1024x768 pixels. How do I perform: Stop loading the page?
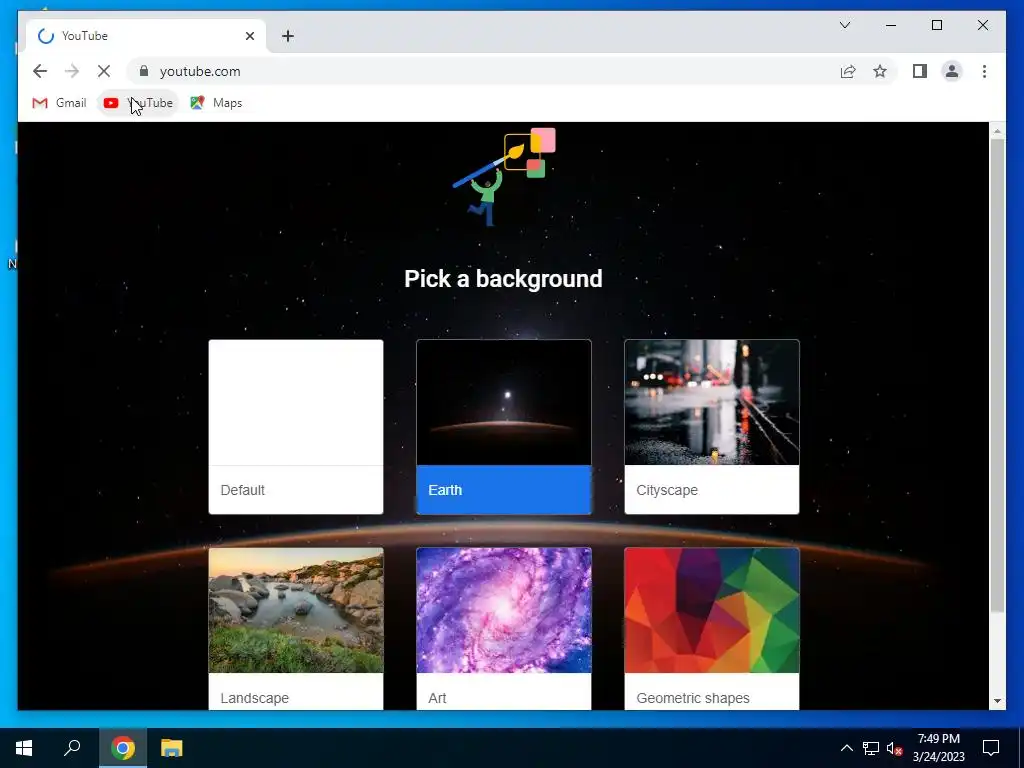click(x=104, y=71)
